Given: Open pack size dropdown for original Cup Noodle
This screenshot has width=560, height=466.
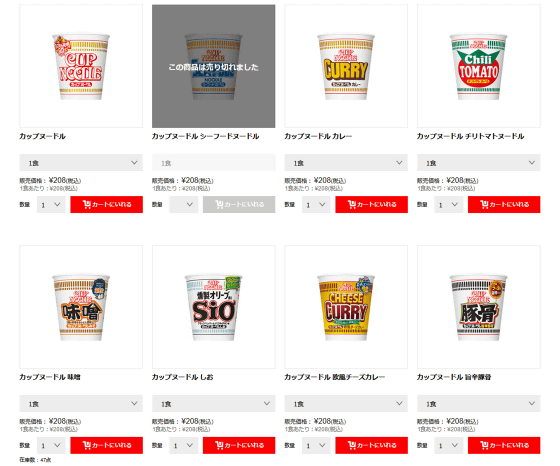Looking at the screenshot, I should (81, 163).
